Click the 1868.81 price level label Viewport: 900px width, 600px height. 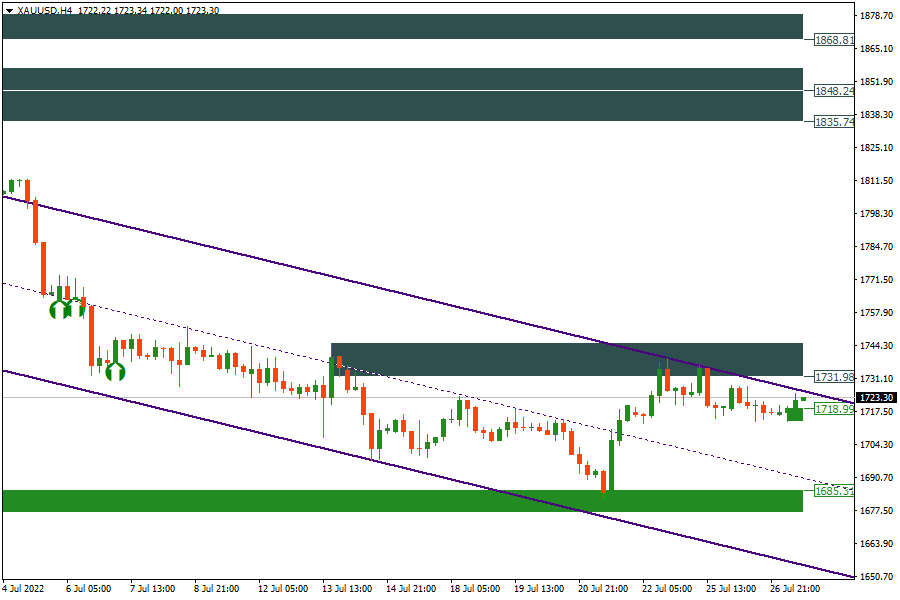[x=834, y=41]
